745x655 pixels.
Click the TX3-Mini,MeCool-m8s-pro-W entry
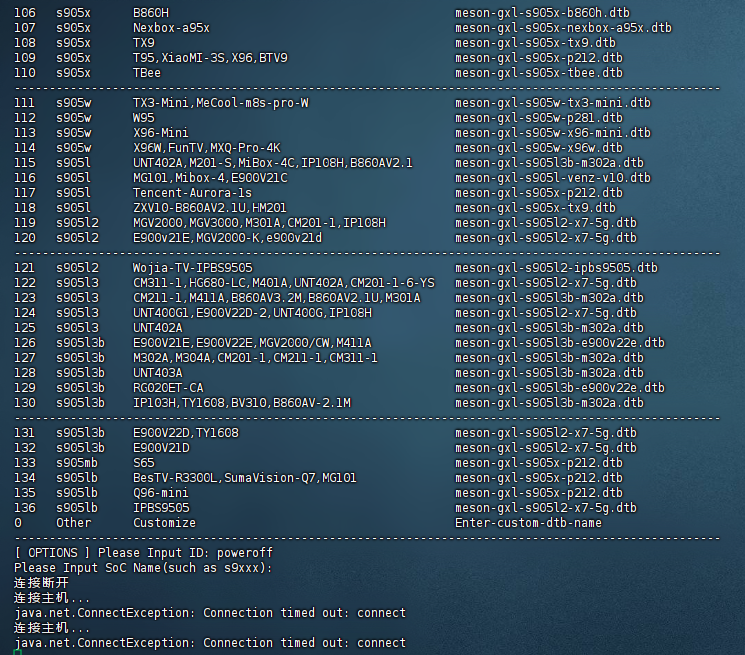pos(221,103)
